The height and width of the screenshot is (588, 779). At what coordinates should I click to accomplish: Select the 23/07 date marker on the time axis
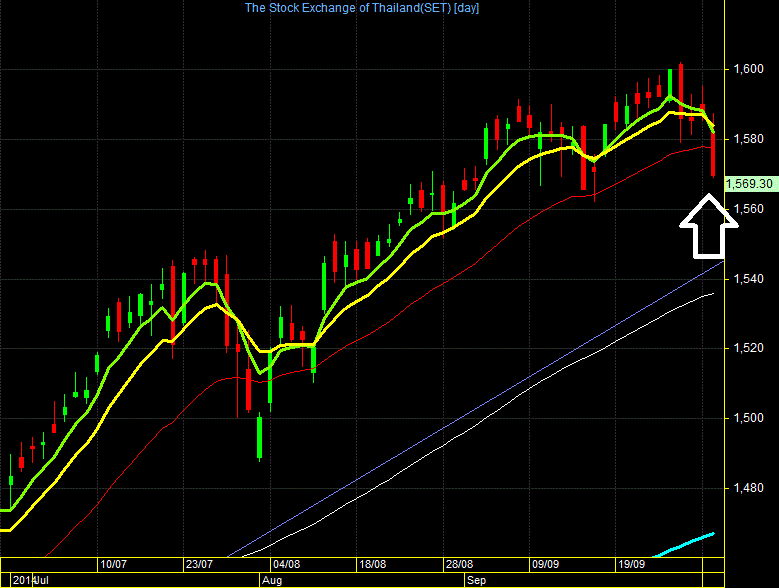point(199,564)
